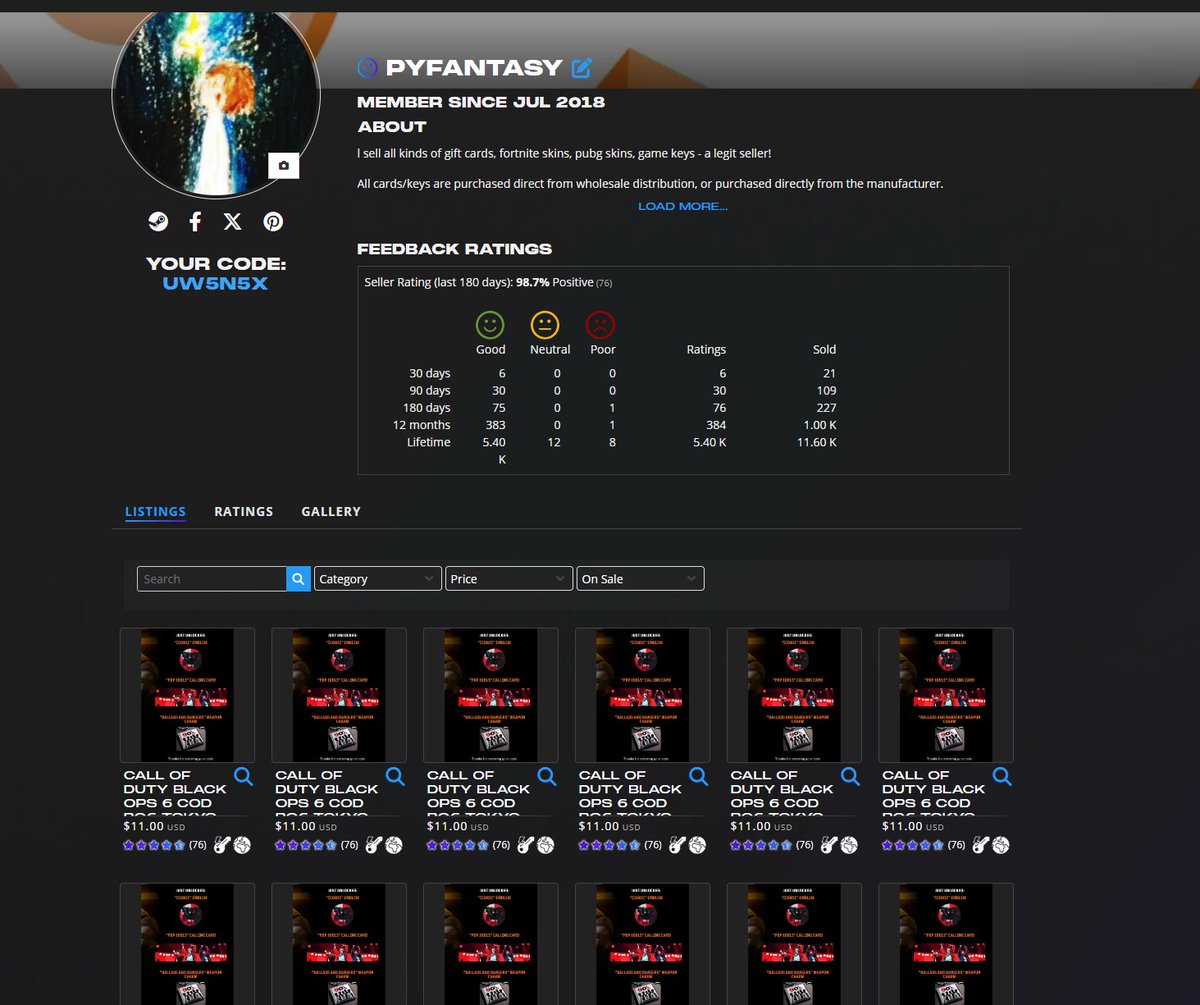Switch to the Gallery tab

331,511
